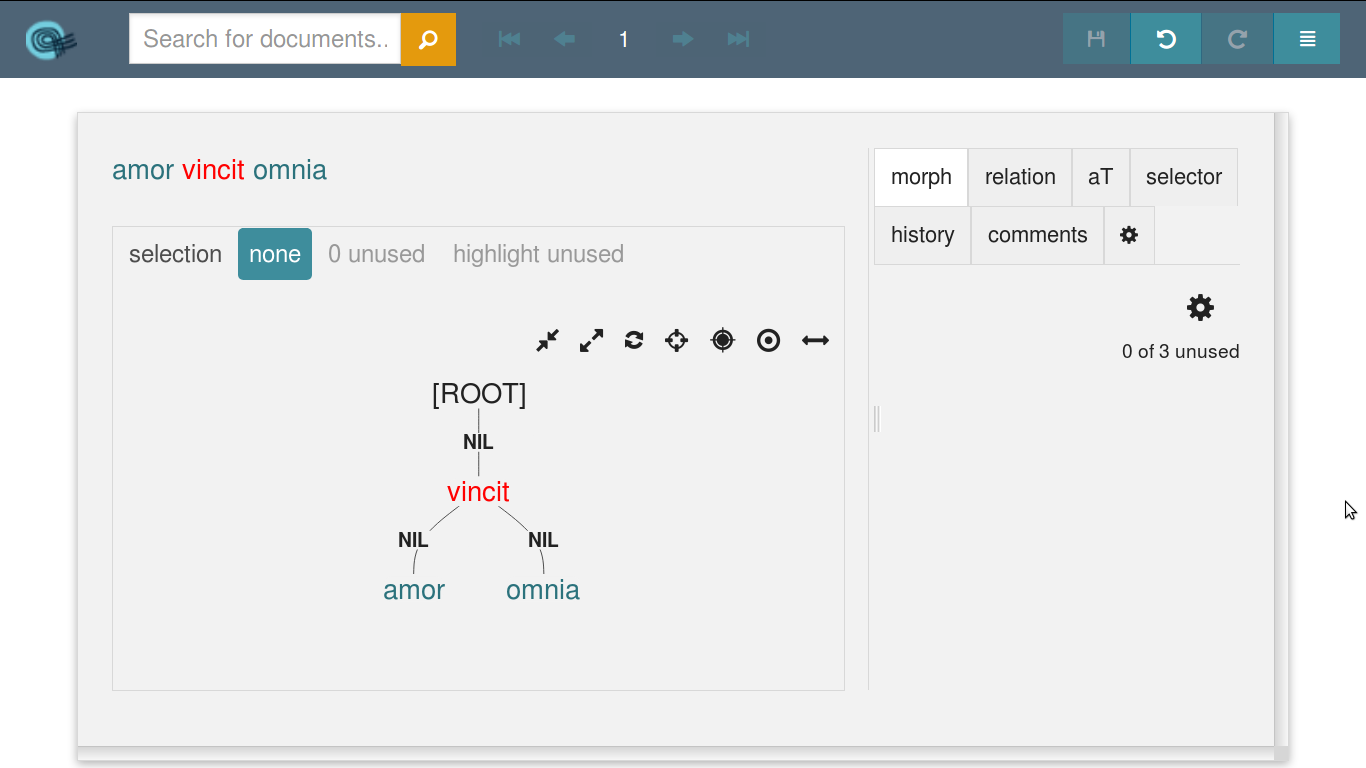
Task: Click the circle dot focus icon
Action: pos(768,341)
